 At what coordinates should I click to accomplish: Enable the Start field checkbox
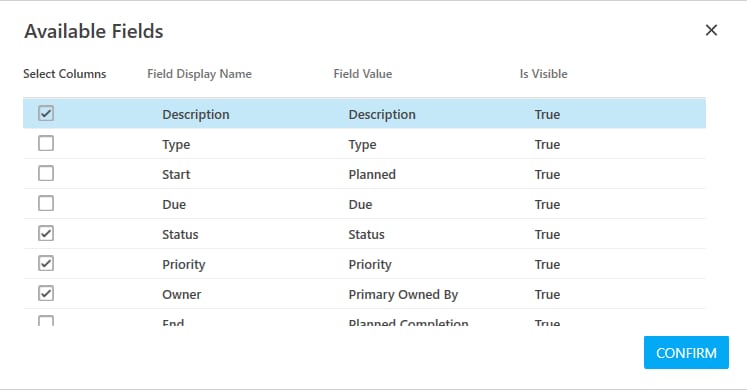tap(46, 173)
